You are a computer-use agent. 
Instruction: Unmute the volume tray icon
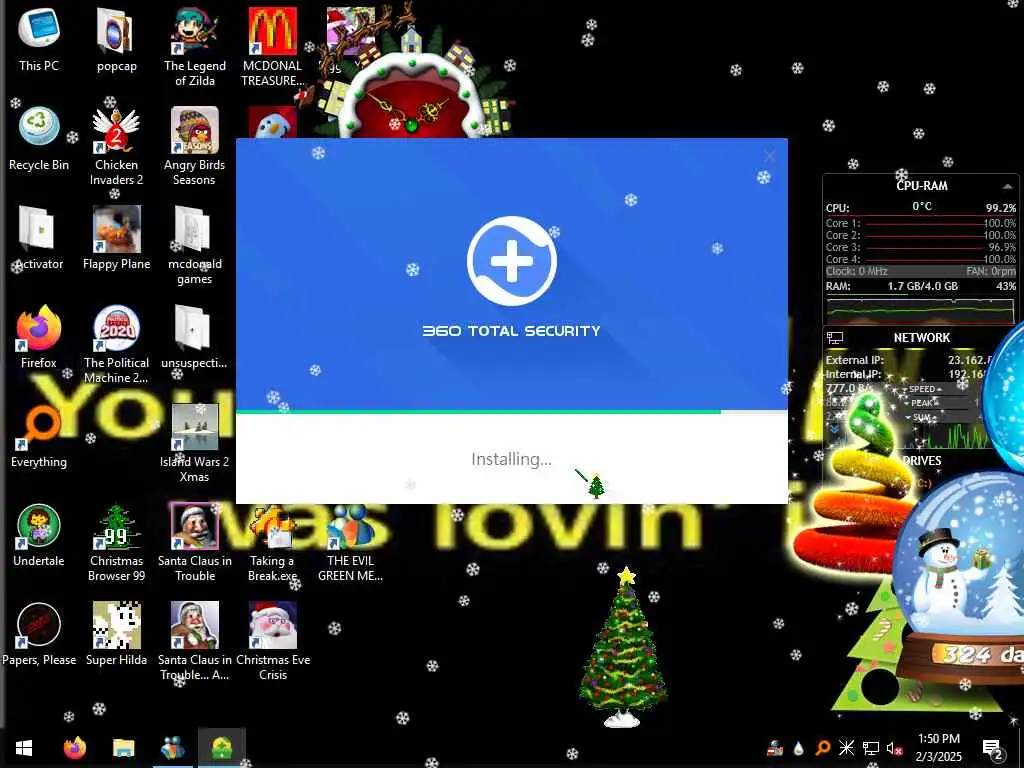point(894,748)
